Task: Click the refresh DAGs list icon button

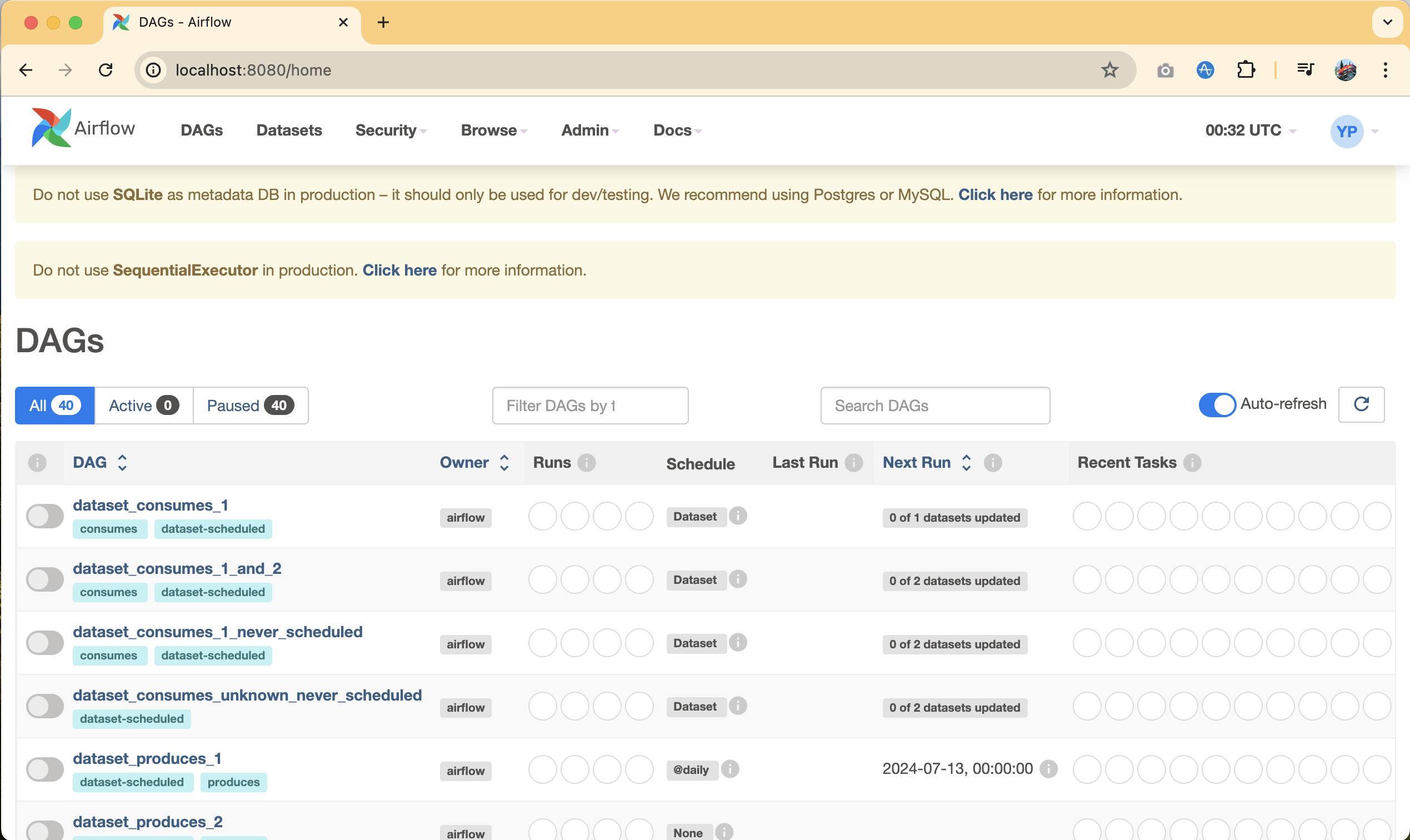Action: (1361, 404)
